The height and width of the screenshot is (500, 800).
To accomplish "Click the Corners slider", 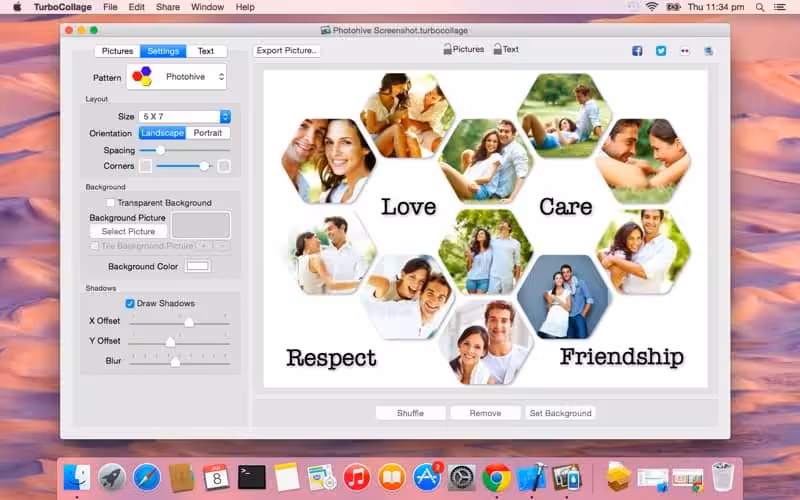I will 184,166.
